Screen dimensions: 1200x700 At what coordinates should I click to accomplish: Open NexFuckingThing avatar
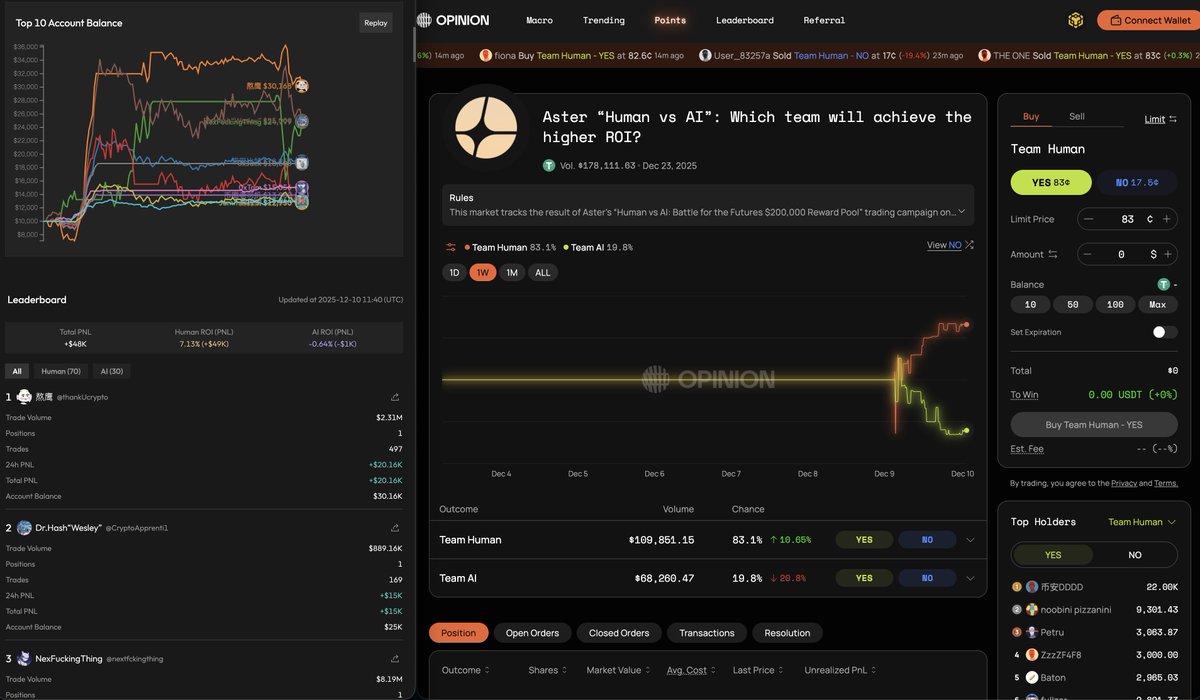[25, 659]
